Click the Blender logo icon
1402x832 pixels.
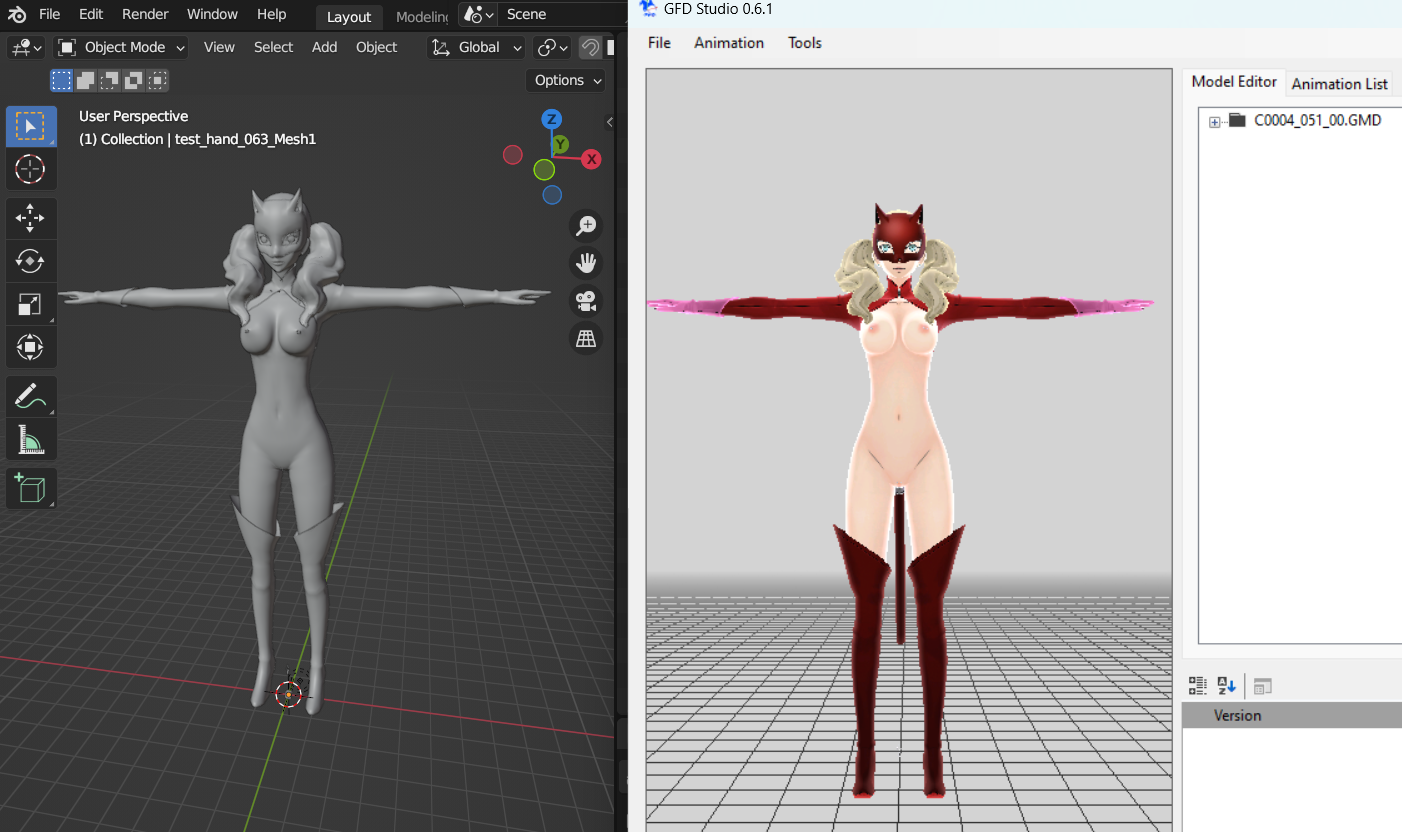(x=17, y=15)
